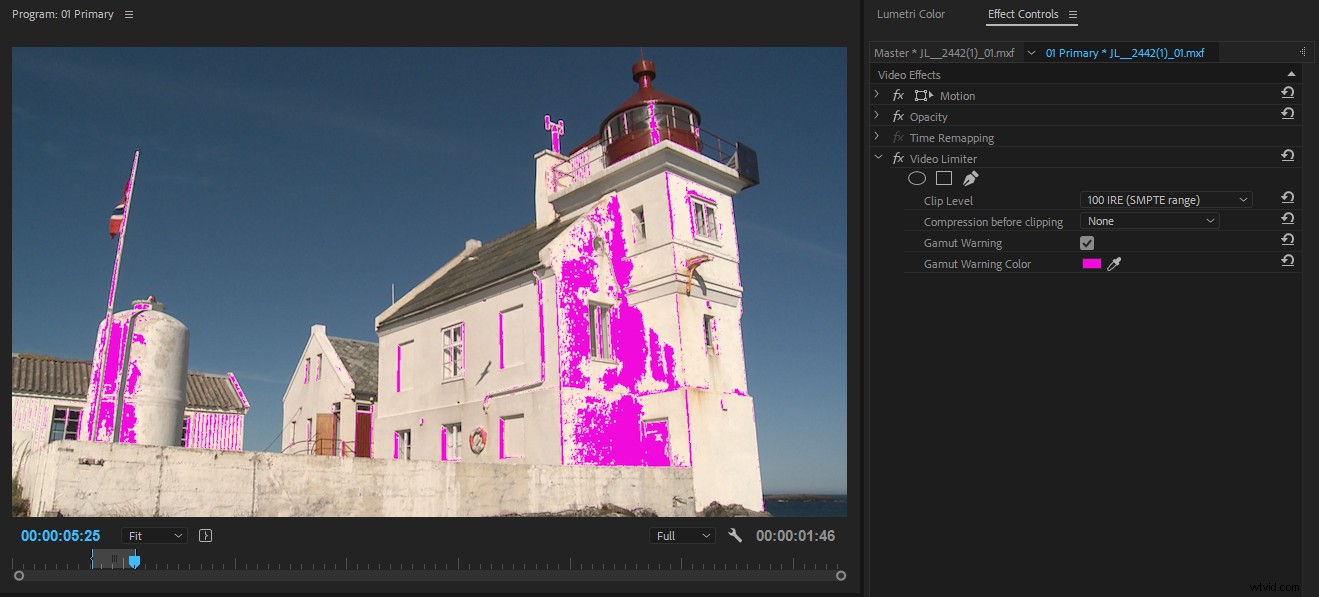Reset the Video Limiter effect
The image size is (1319, 597).
point(1288,155)
